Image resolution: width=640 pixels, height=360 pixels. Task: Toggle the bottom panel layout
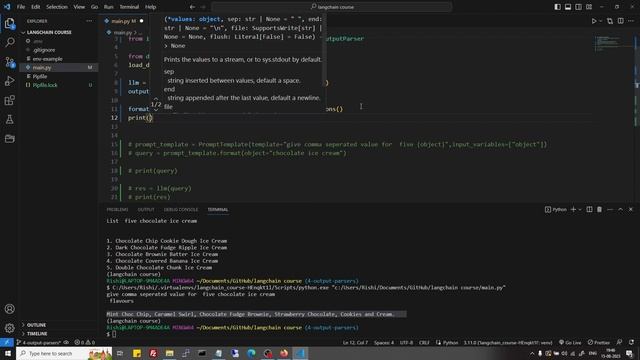click(x=568, y=7)
